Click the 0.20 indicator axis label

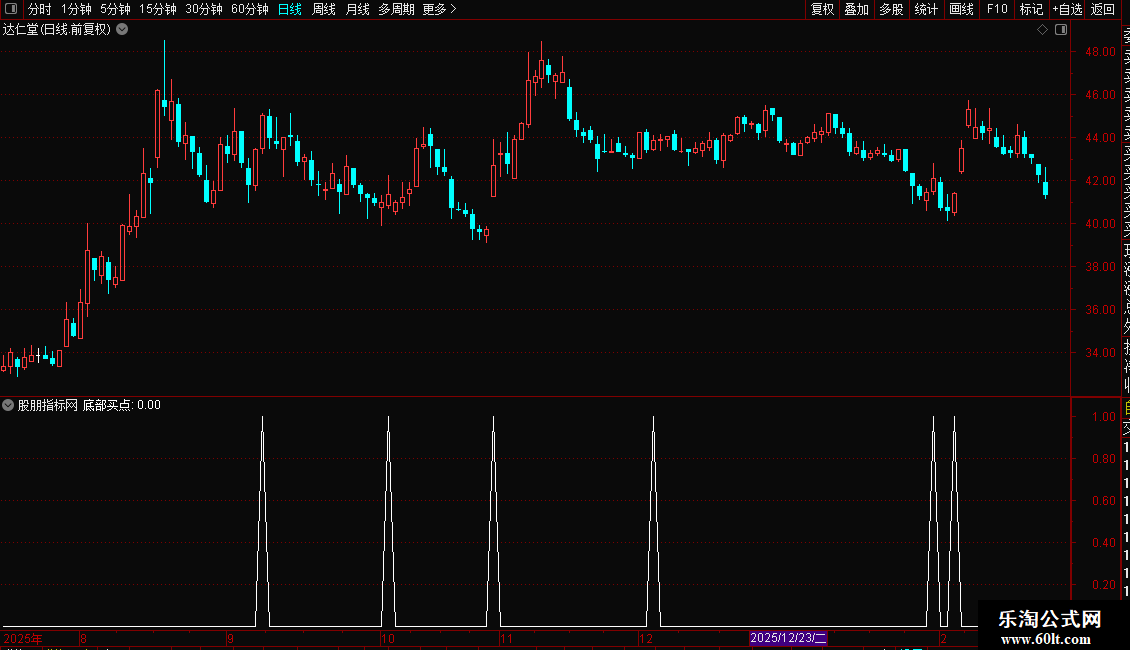point(1104,584)
